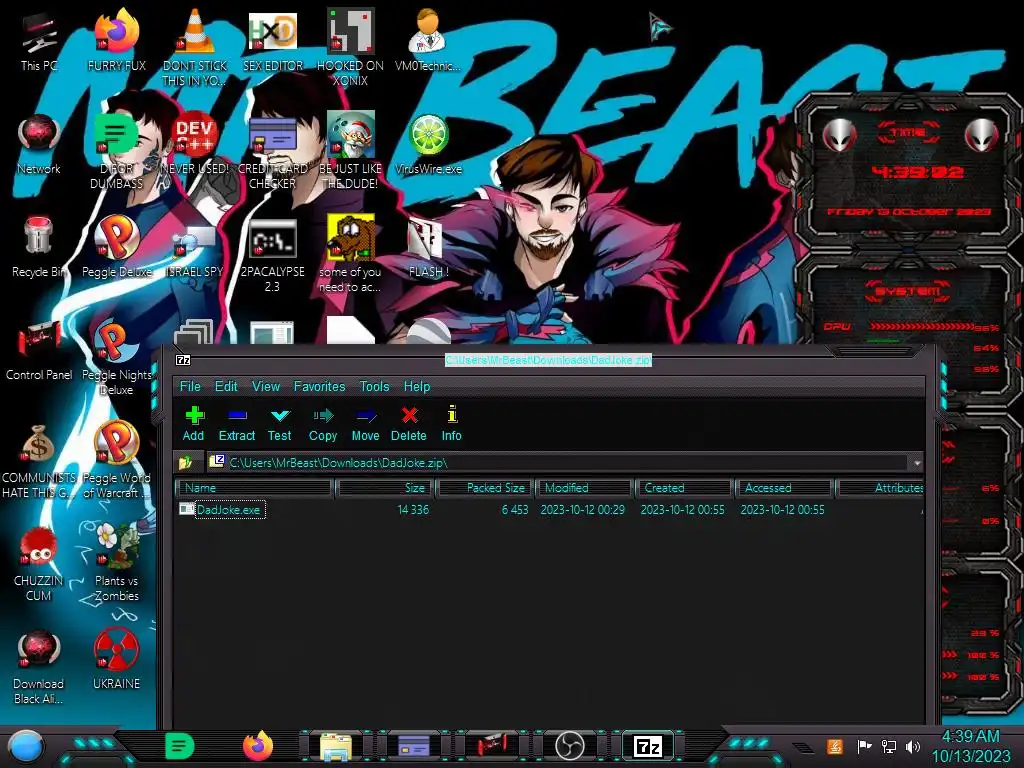Screen dimensions: 1024x768
Task: Select the FURRY FUX Firefox desktop icon
Action: click(x=116, y=42)
